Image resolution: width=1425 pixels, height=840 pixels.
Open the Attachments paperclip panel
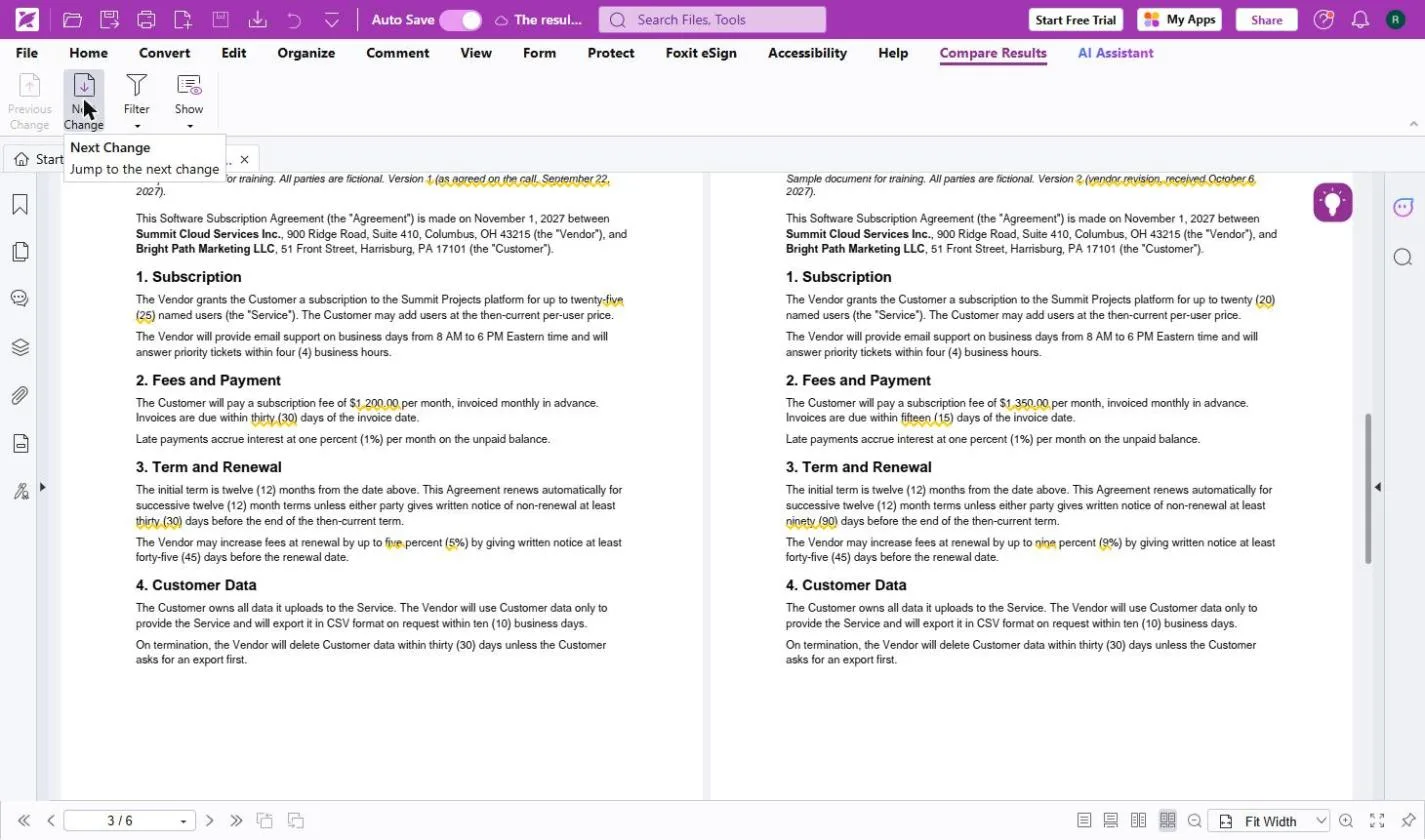(x=20, y=395)
